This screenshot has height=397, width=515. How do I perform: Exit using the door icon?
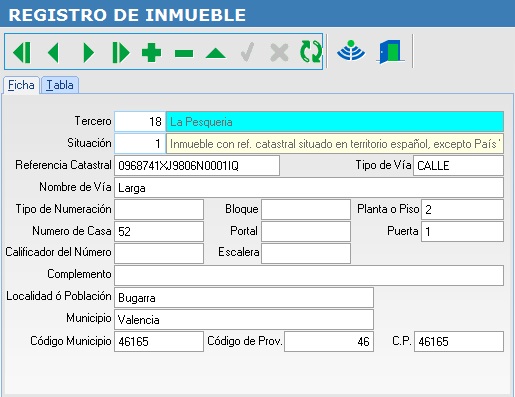pos(390,51)
